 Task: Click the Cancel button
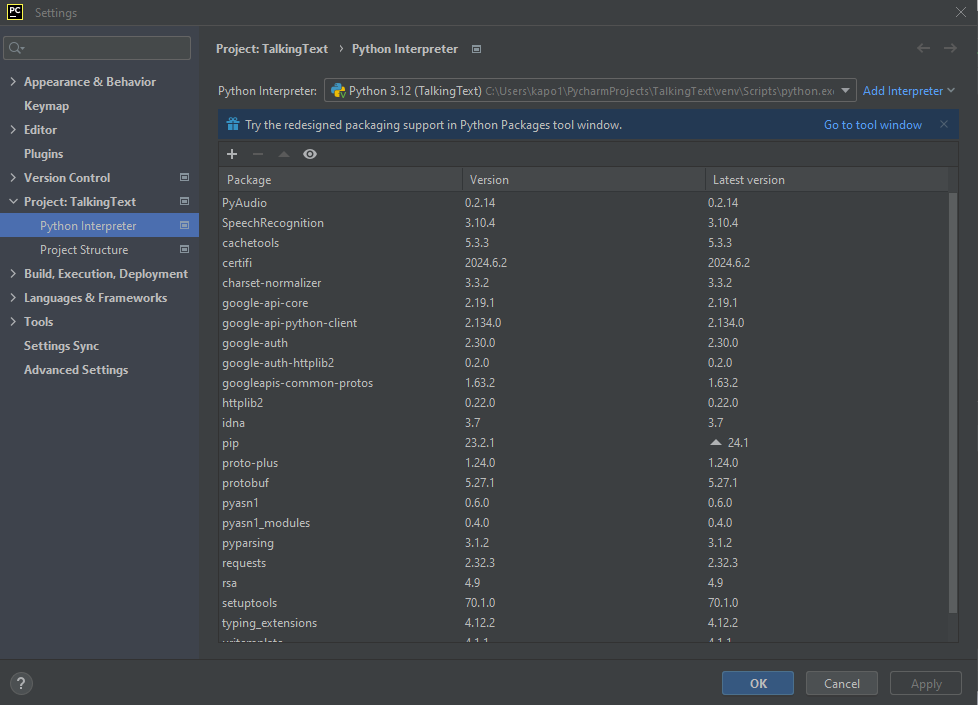coord(841,683)
